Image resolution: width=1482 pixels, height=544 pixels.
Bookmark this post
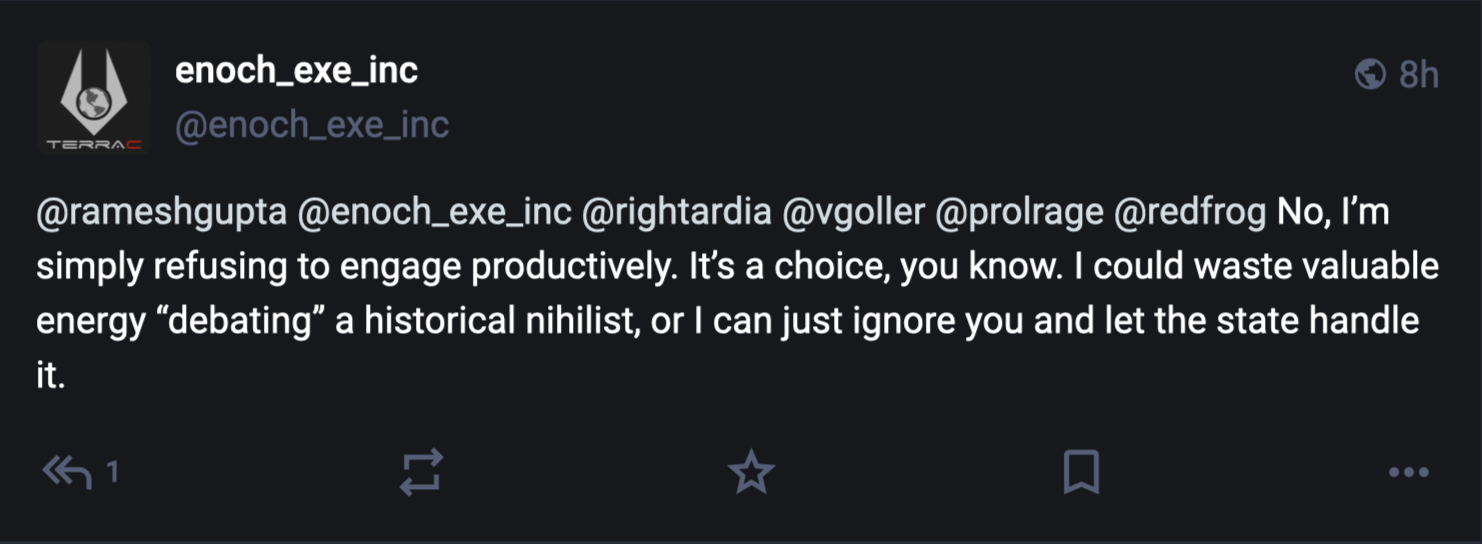(x=1081, y=472)
